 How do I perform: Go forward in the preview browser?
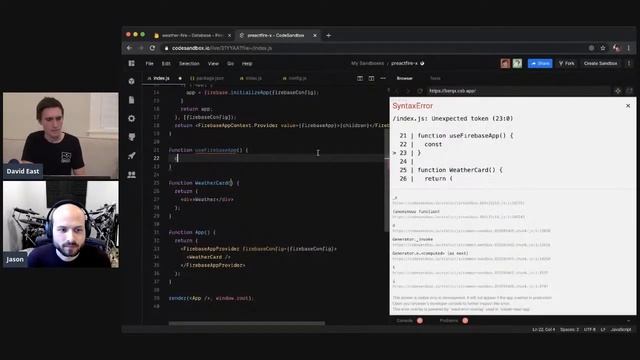coord(407,91)
